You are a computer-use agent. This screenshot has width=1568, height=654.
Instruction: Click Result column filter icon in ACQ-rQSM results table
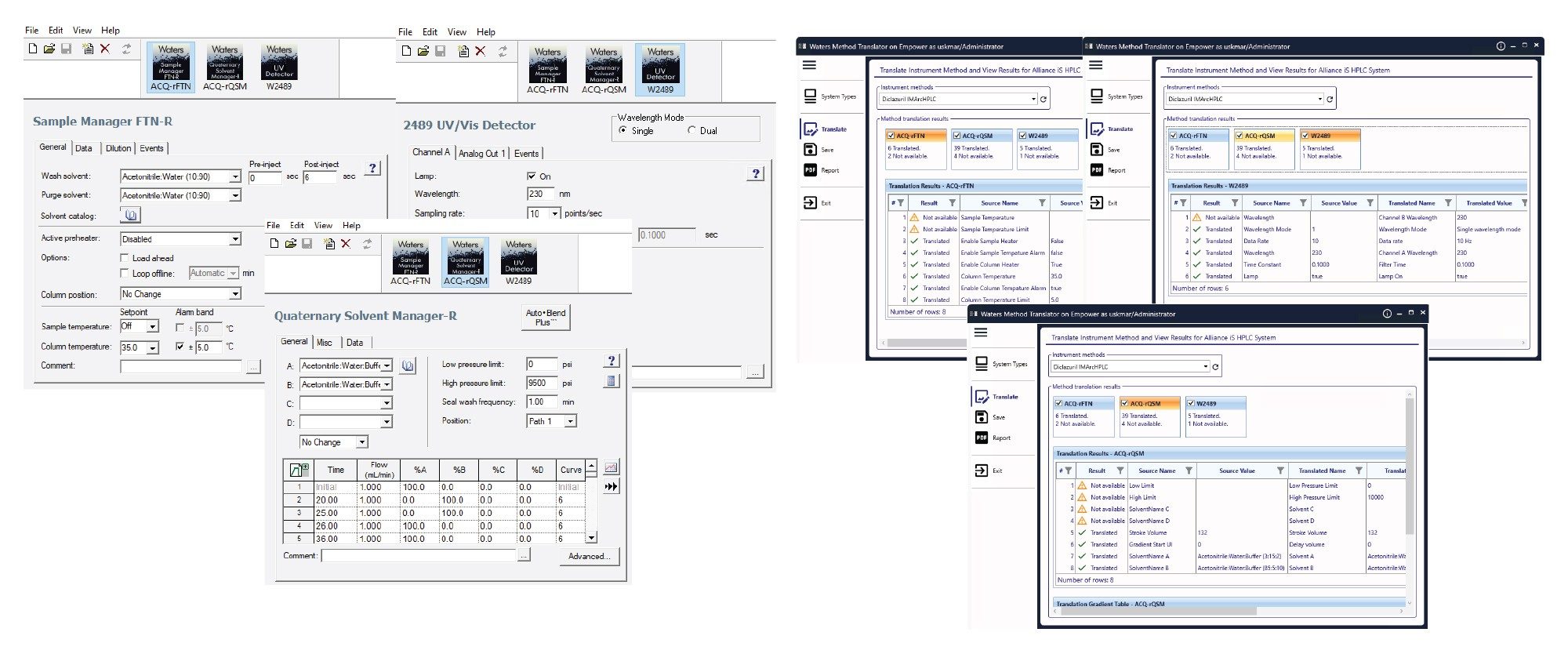coord(1120,471)
